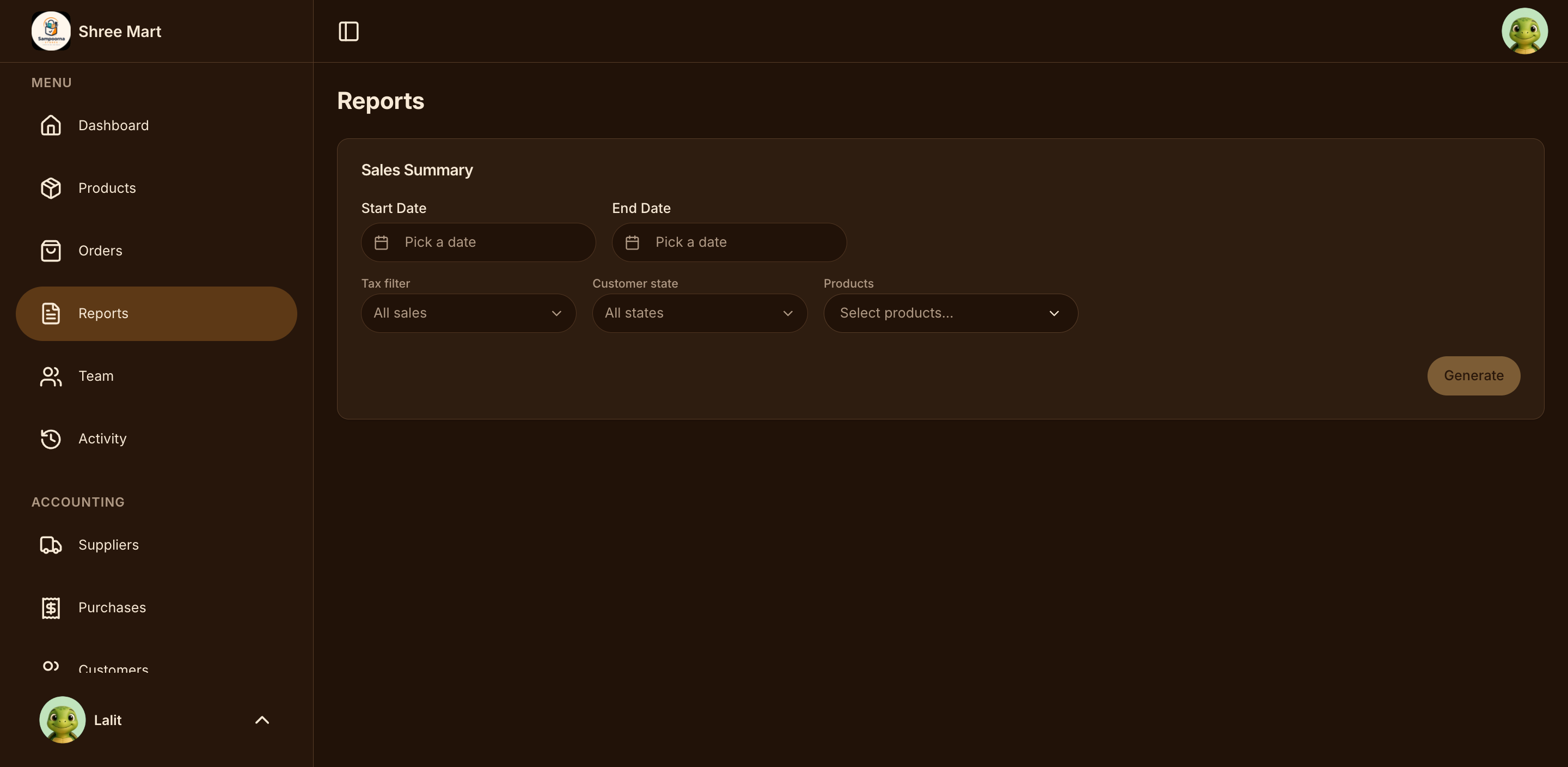Click End Date calendar icon
This screenshot has height=767, width=1568.
[632, 242]
